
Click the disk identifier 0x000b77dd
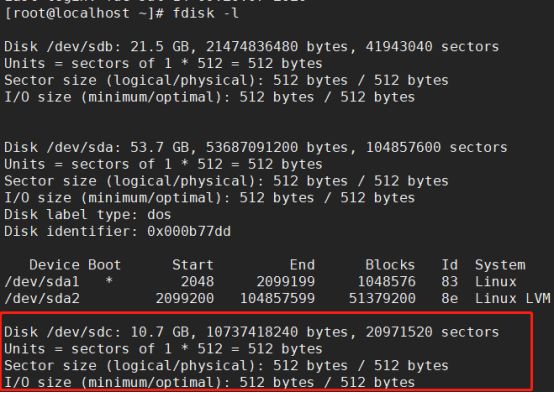[x=189, y=231]
